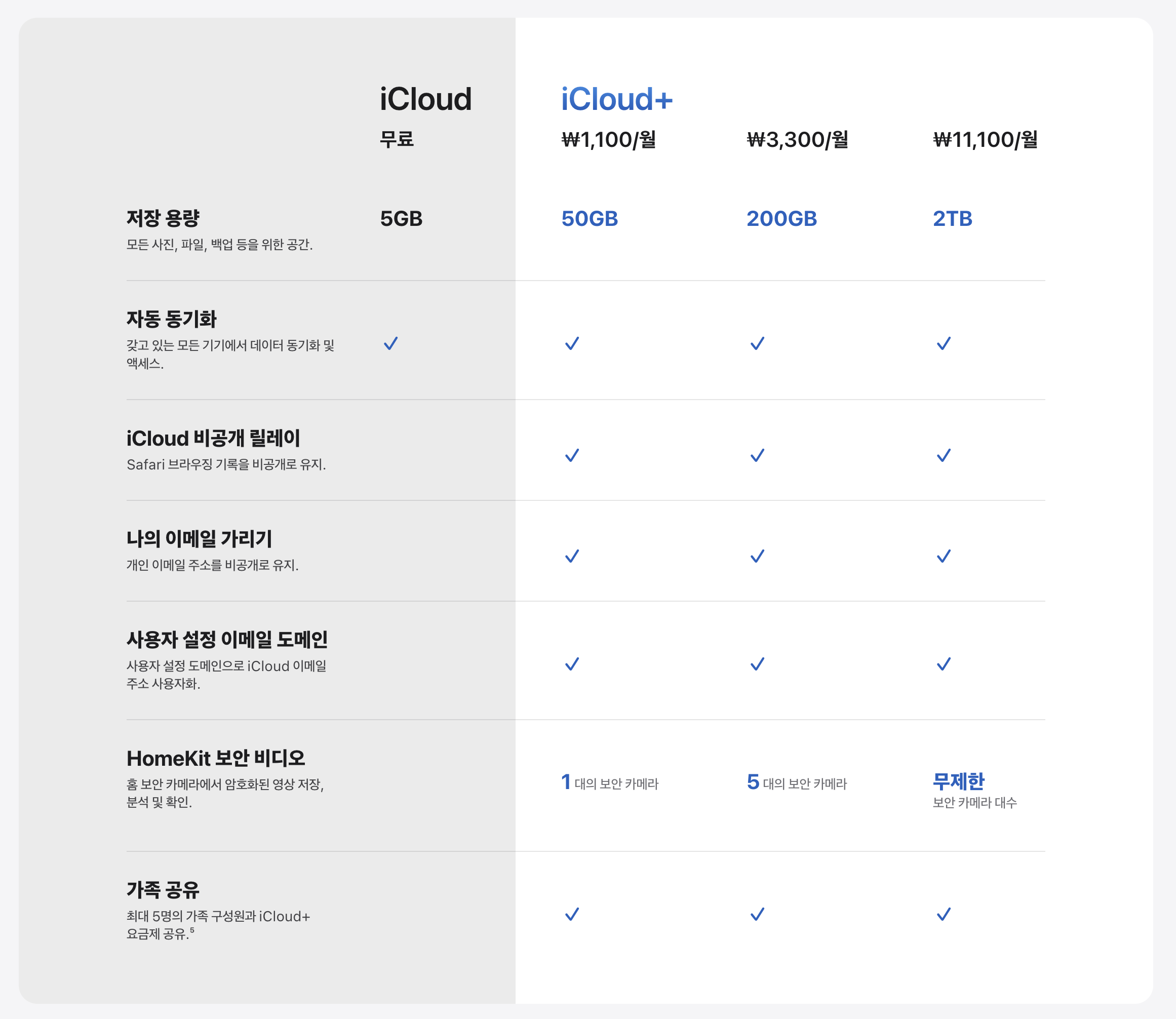
Task: Select the ₩3,300/월 price
Action: coord(798,139)
